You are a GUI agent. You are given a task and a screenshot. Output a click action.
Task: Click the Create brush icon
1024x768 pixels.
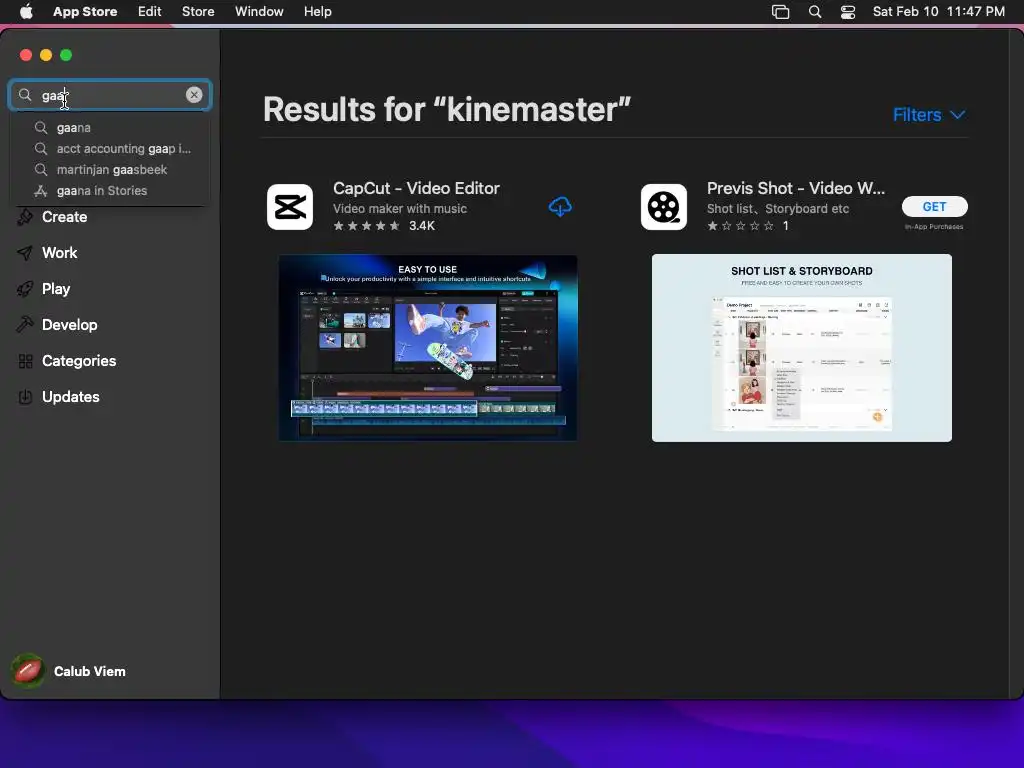[x=25, y=217]
